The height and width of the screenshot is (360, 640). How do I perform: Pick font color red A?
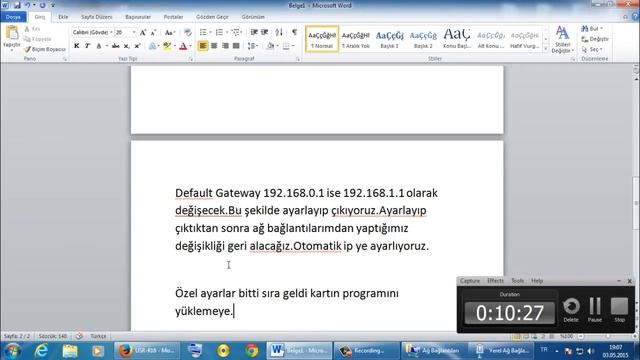183,46
